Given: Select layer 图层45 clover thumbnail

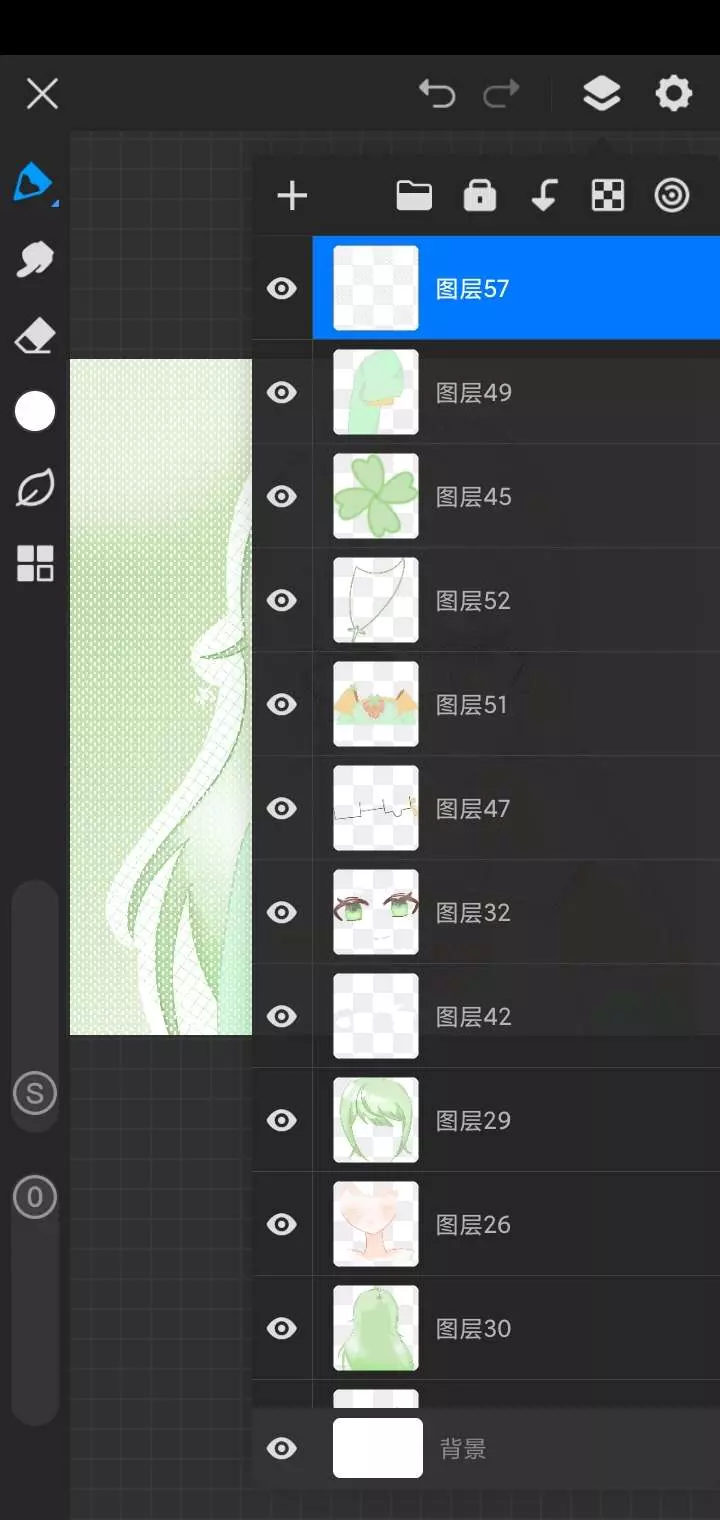Looking at the screenshot, I should (x=376, y=496).
